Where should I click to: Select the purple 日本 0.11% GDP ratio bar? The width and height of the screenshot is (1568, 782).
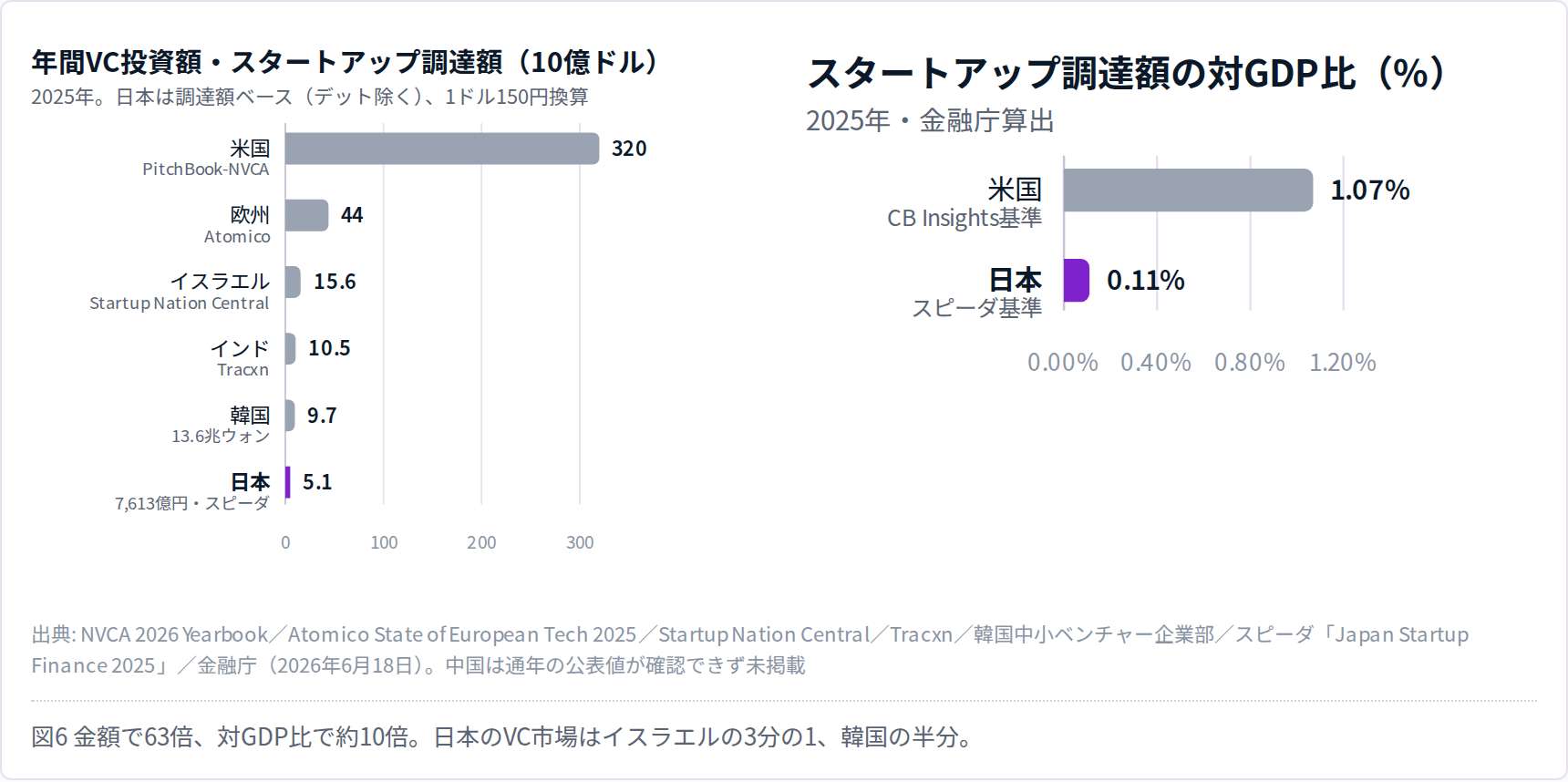[1077, 281]
